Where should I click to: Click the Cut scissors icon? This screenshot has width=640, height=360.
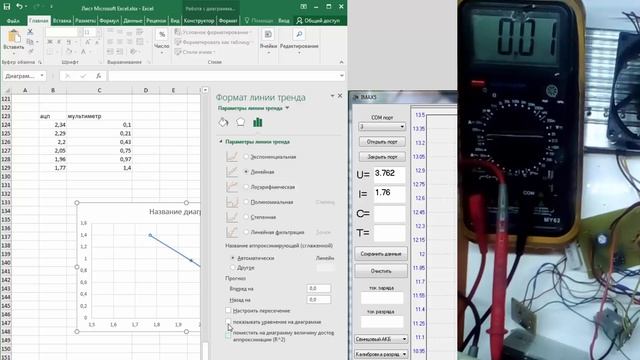point(30,32)
